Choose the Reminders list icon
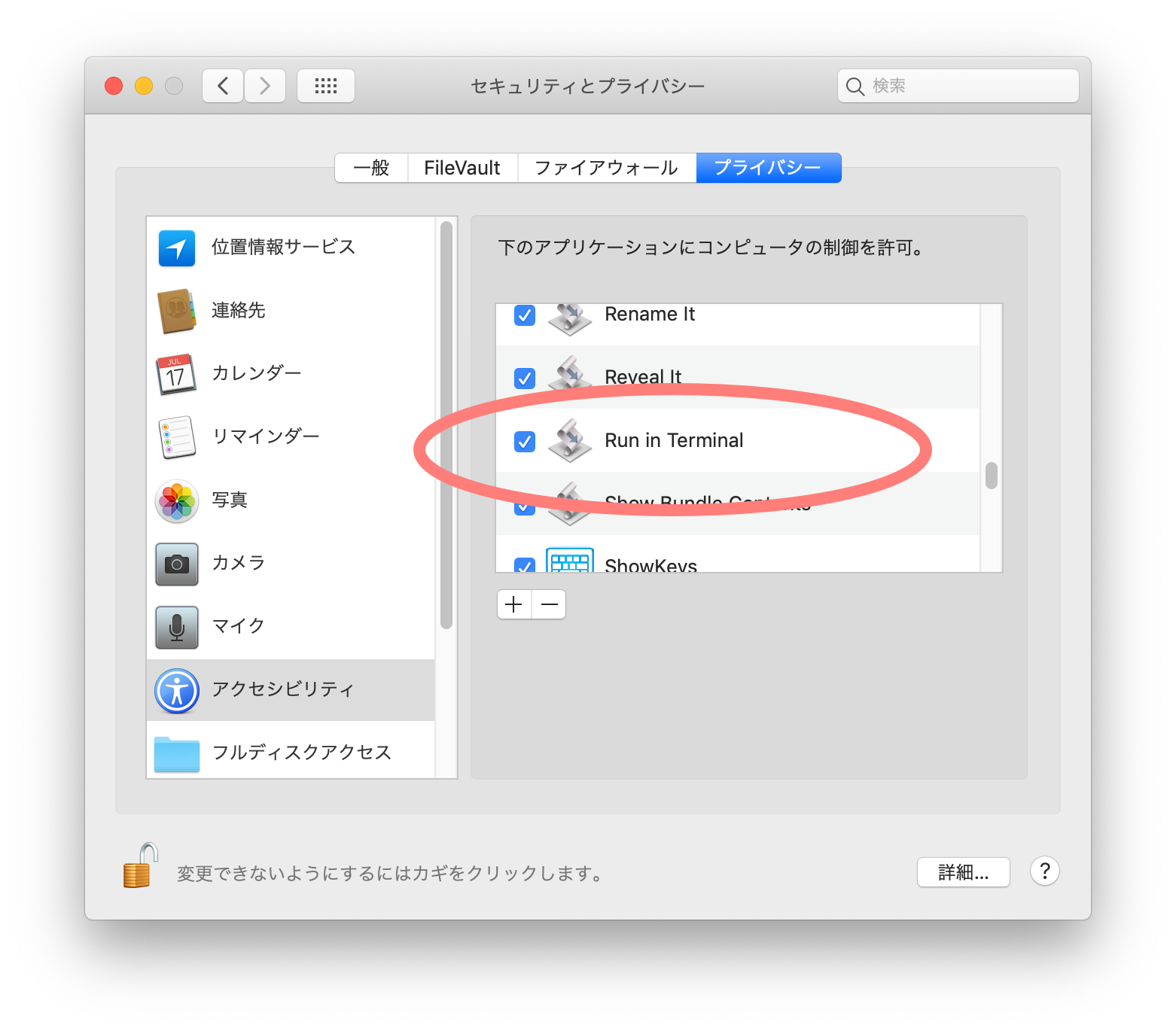The height and width of the screenshot is (1031, 1176). click(177, 437)
